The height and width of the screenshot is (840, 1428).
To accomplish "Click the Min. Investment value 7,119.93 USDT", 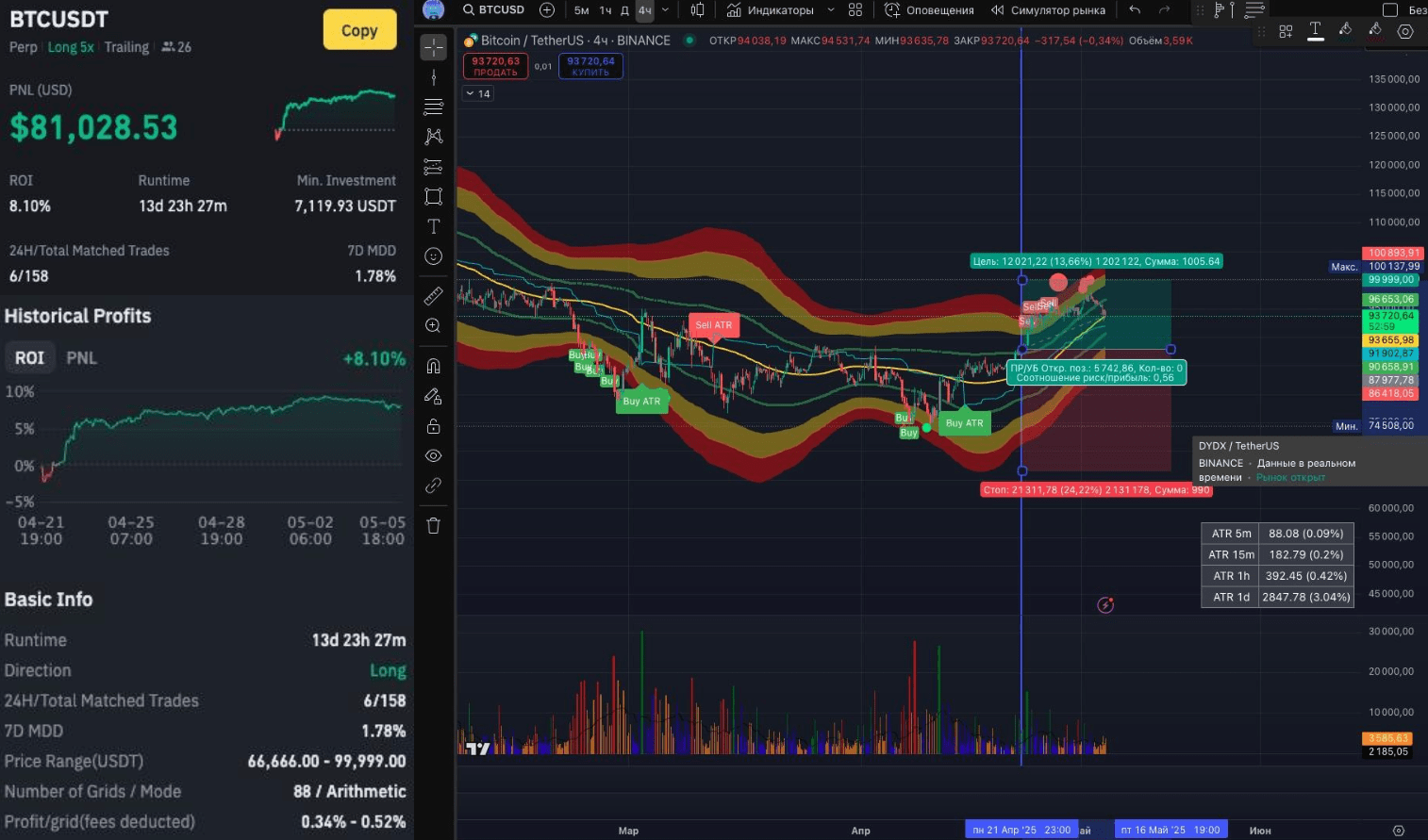I will [x=345, y=206].
